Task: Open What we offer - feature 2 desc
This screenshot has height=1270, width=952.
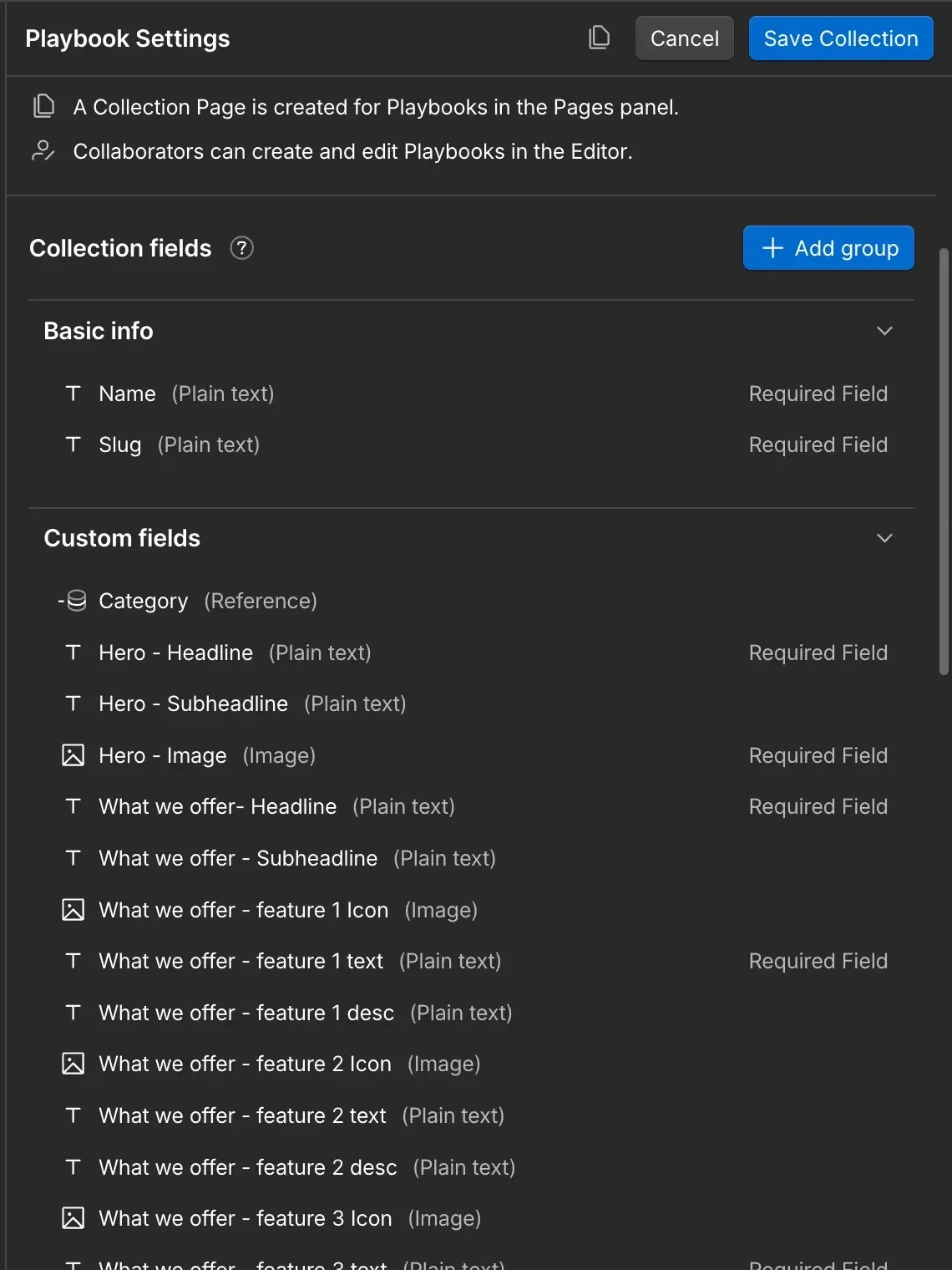Action: pyautogui.click(x=472, y=1167)
